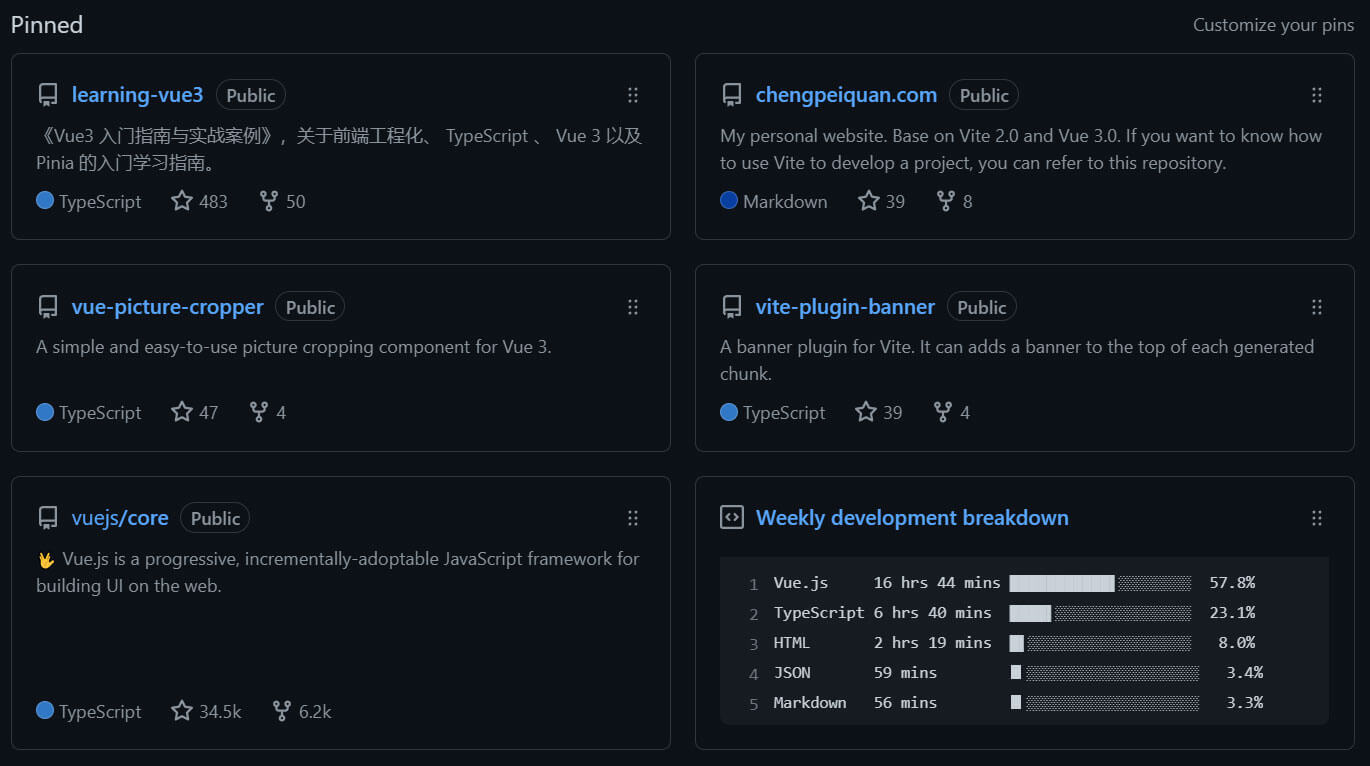The height and width of the screenshot is (766, 1370).
Task: Click the drag handle on learning-vue3 card
Action: tap(632, 95)
